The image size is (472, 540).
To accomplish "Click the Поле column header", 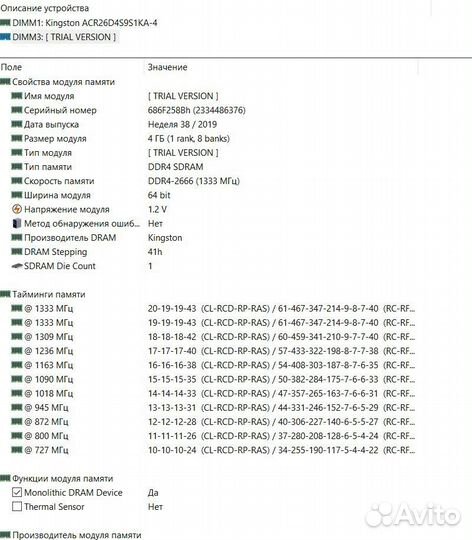I will [11, 67].
